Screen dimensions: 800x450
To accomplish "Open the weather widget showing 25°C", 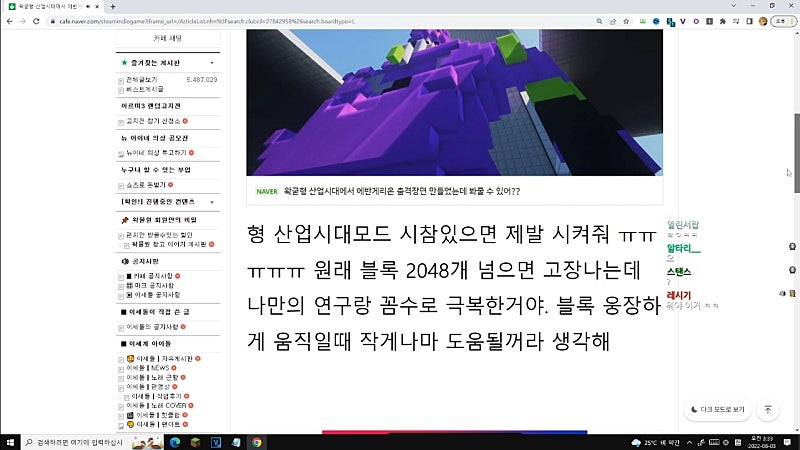I will tap(655, 442).
